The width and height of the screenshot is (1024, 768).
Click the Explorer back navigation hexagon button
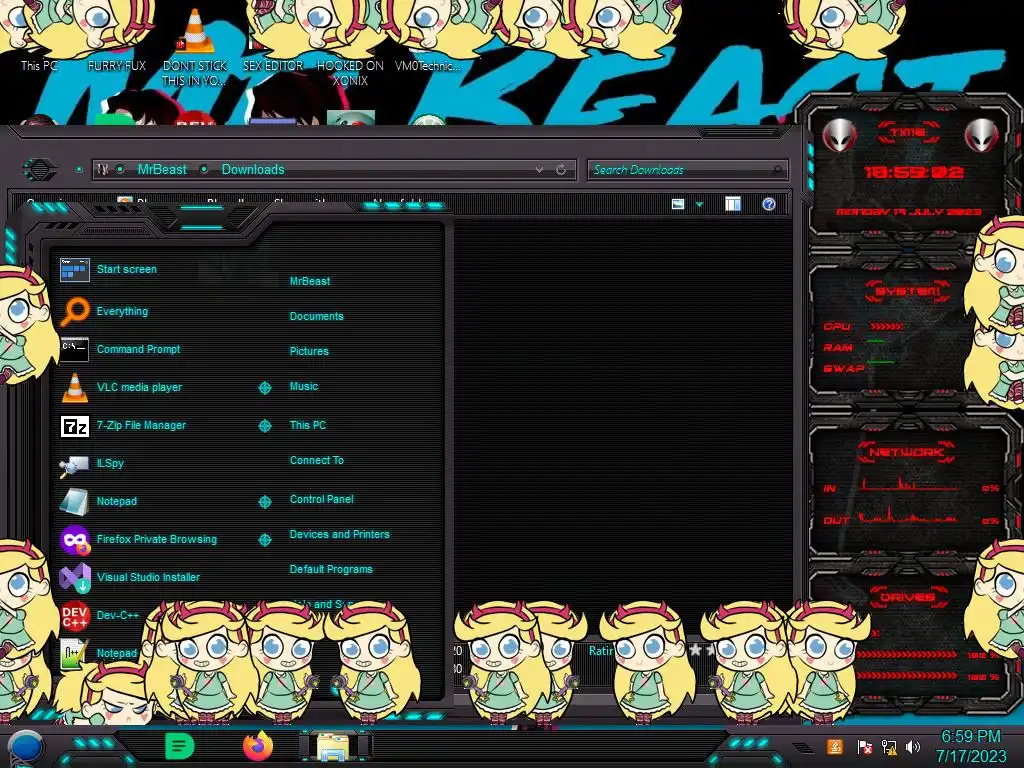pyautogui.click(x=40, y=170)
